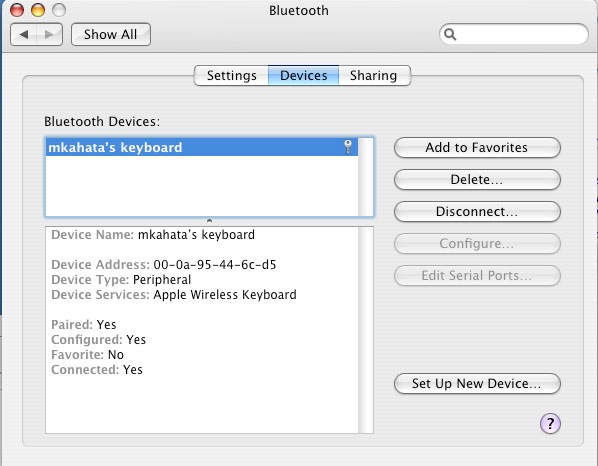Add the keyboard to Favorites
The image size is (598, 466).
477,148
